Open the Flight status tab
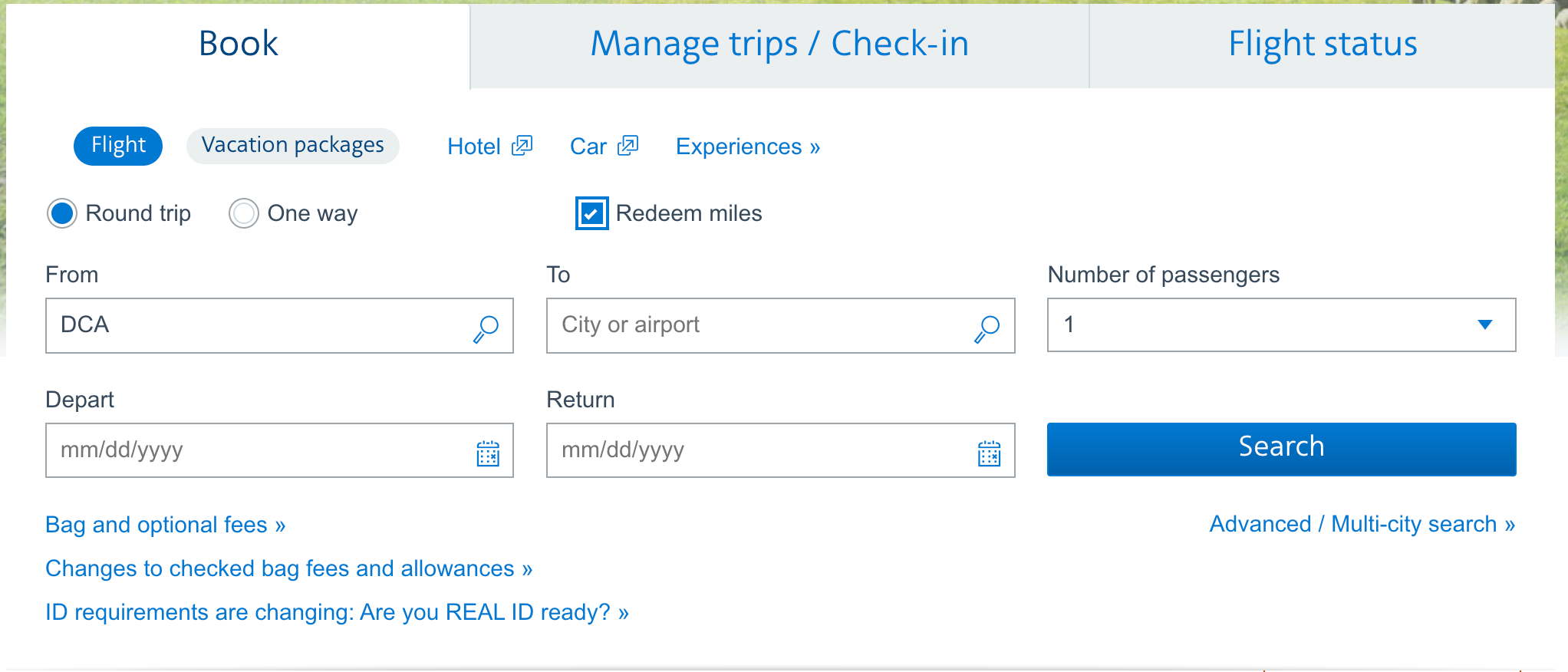 click(1322, 44)
